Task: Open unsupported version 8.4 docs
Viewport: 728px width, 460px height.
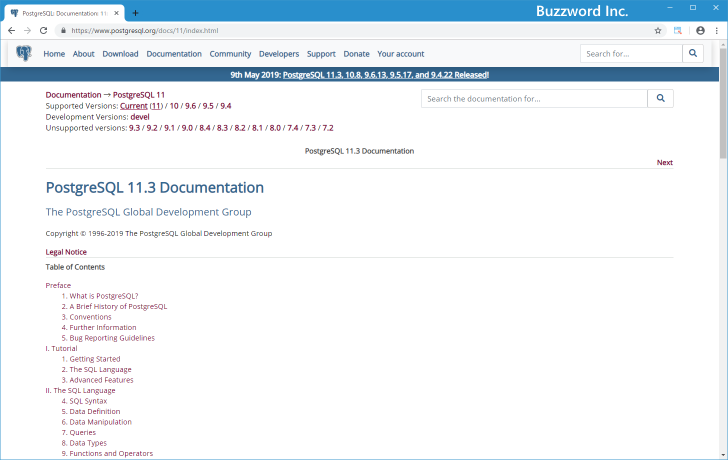Action: pyautogui.click(x=205, y=128)
